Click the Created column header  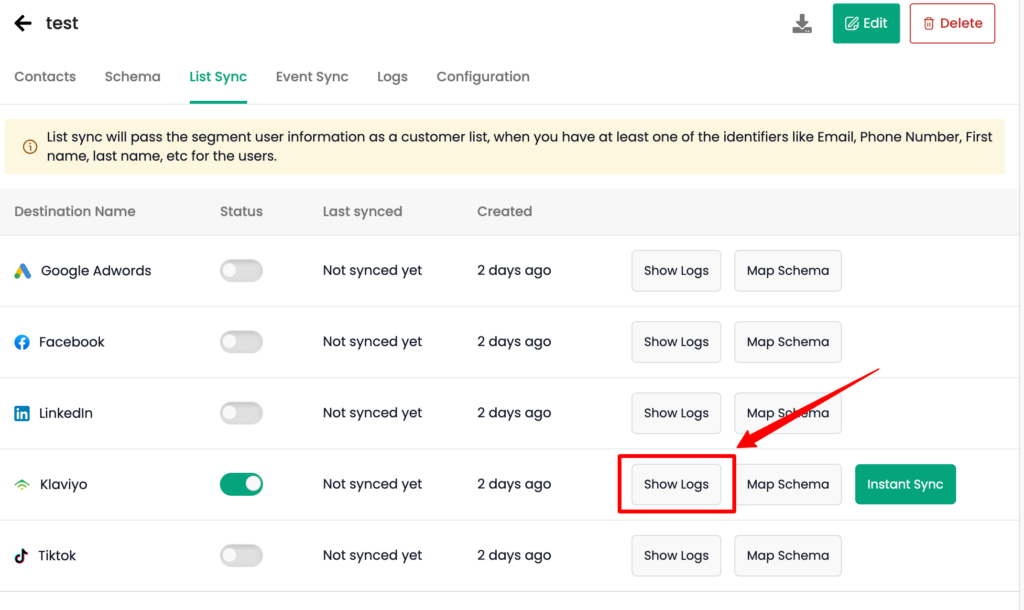(x=505, y=212)
